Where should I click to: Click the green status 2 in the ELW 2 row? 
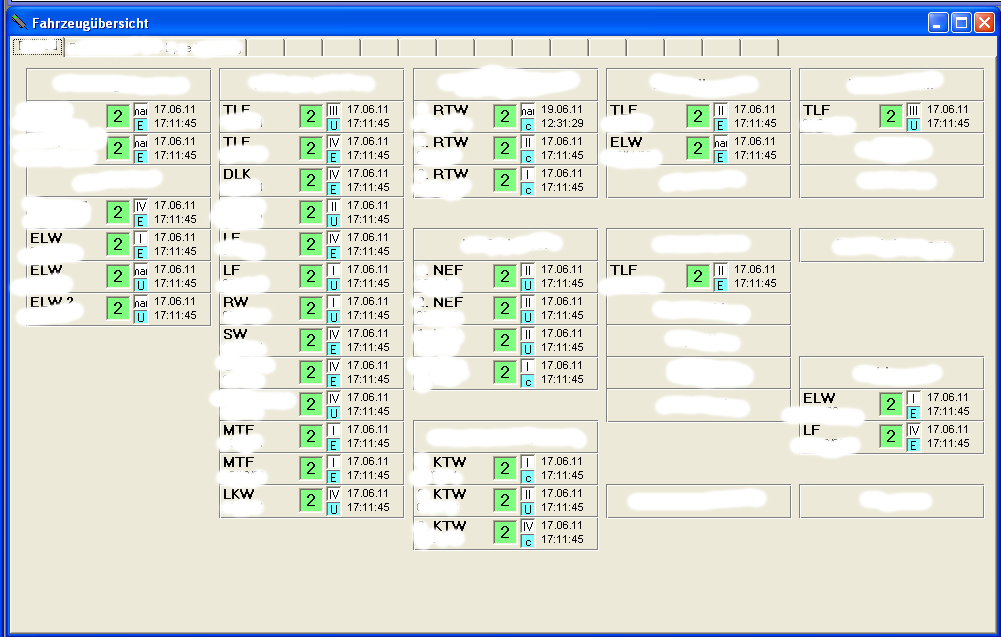point(117,308)
